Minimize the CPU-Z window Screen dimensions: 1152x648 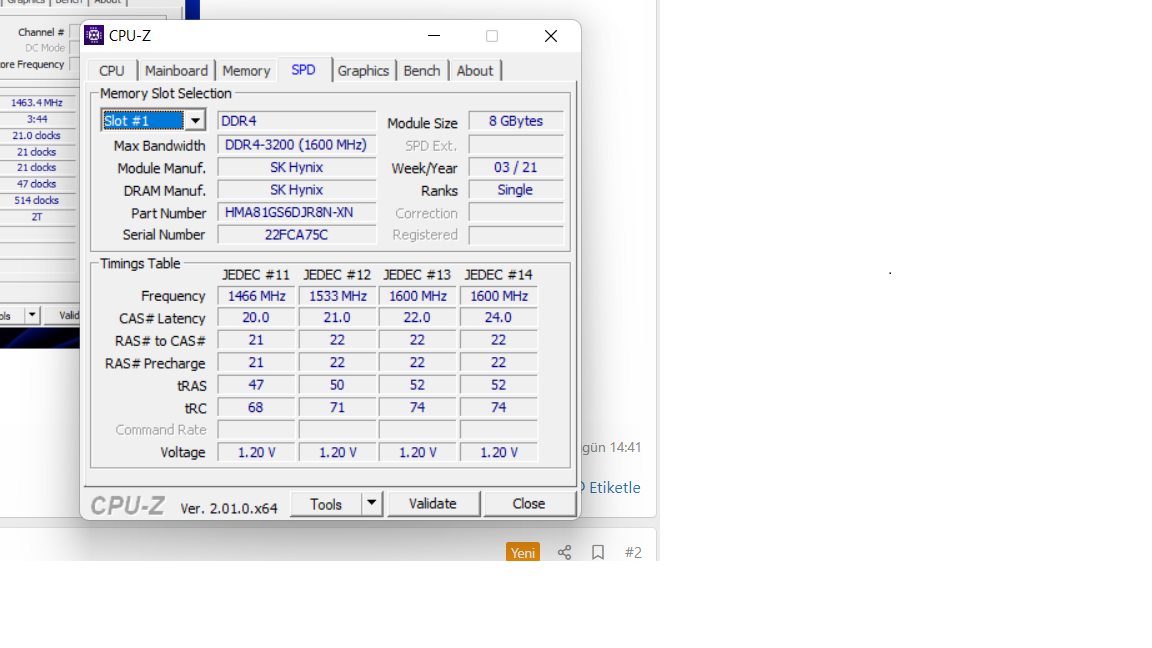(434, 35)
